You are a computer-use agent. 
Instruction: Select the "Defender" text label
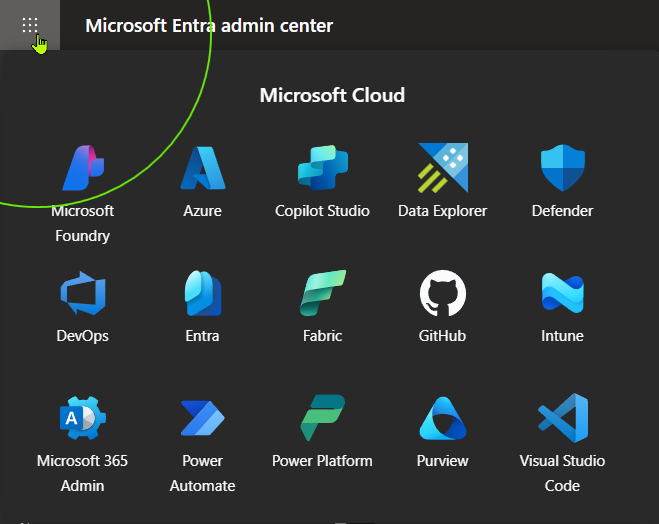tap(562, 211)
